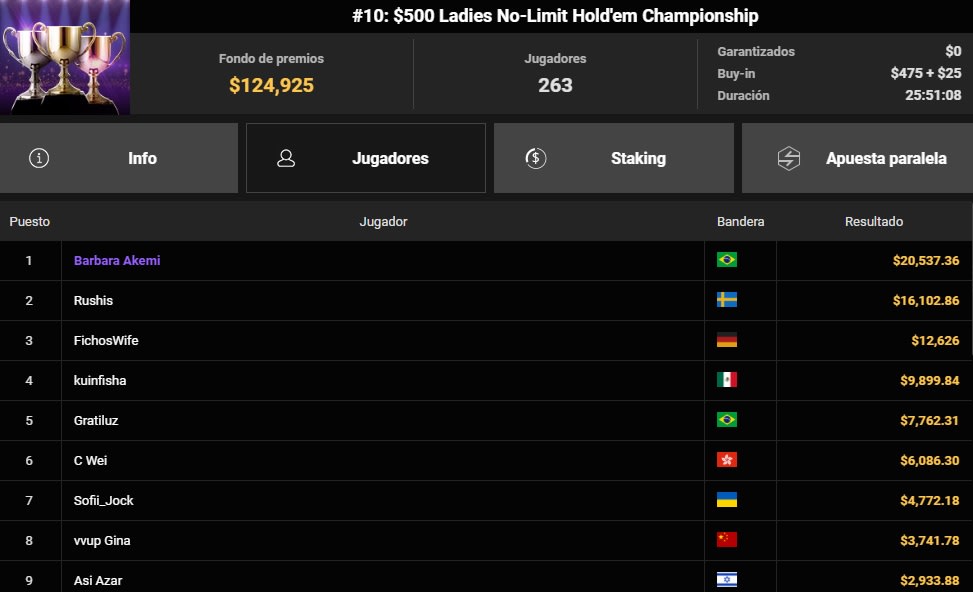Click the Resultado column header
This screenshot has width=973, height=592.
click(x=875, y=221)
